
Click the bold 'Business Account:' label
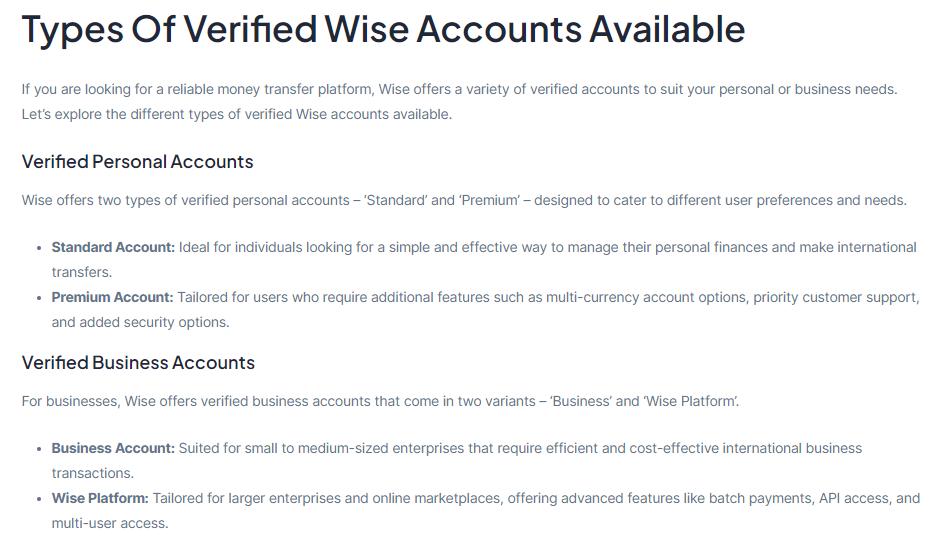point(113,448)
